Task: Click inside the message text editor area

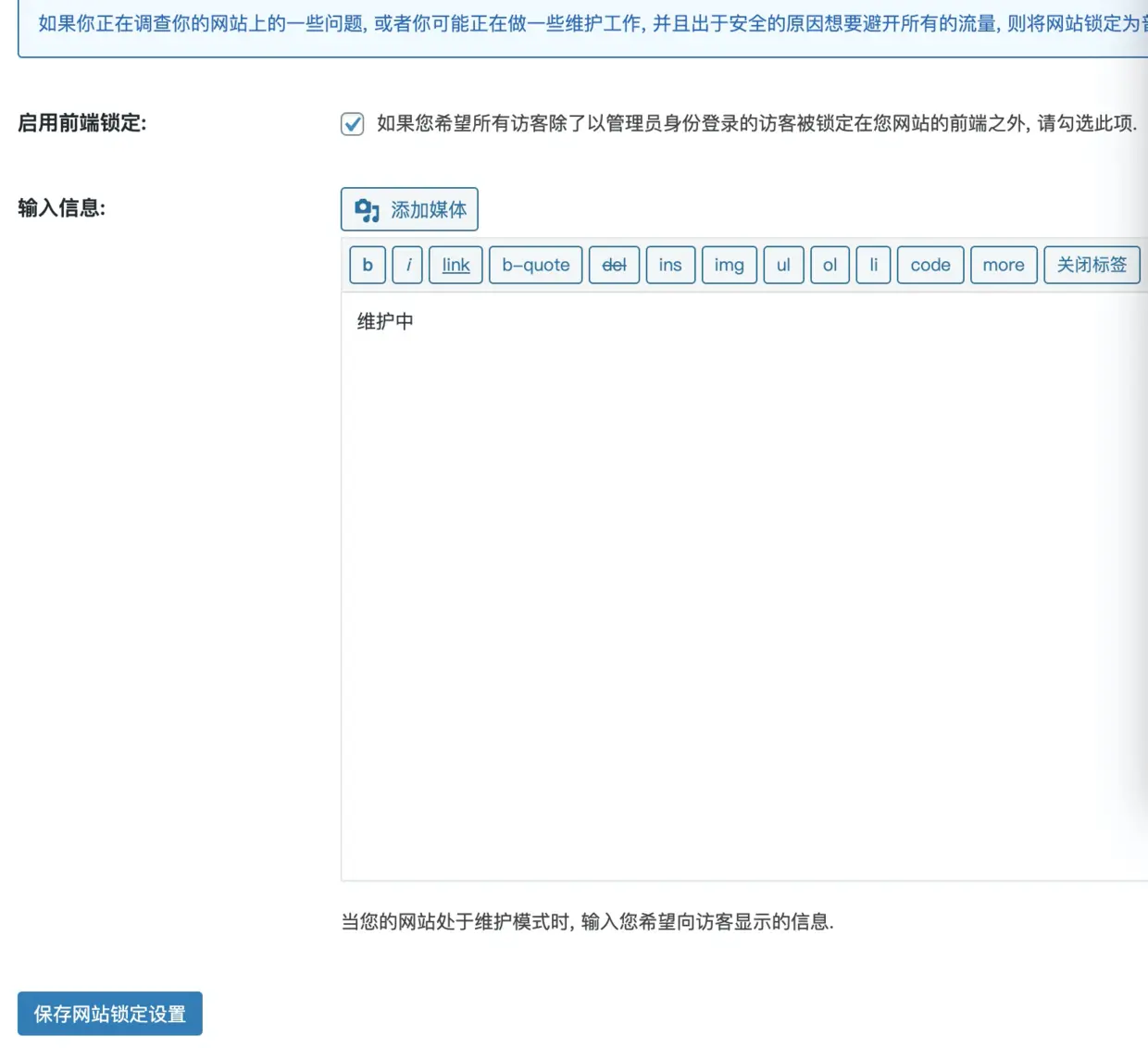Action: (744, 587)
